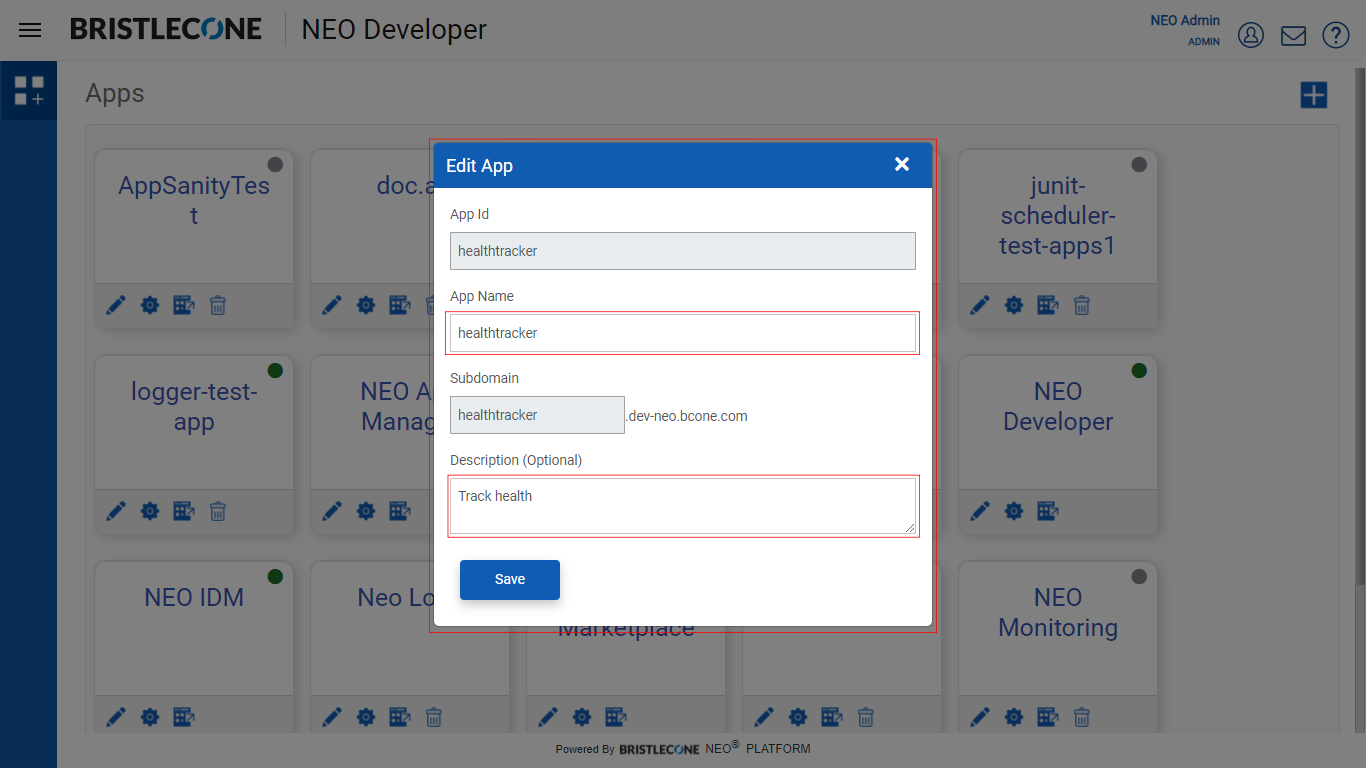Open the hamburger navigation menu
The image size is (1366, 768).
point(30,30)
